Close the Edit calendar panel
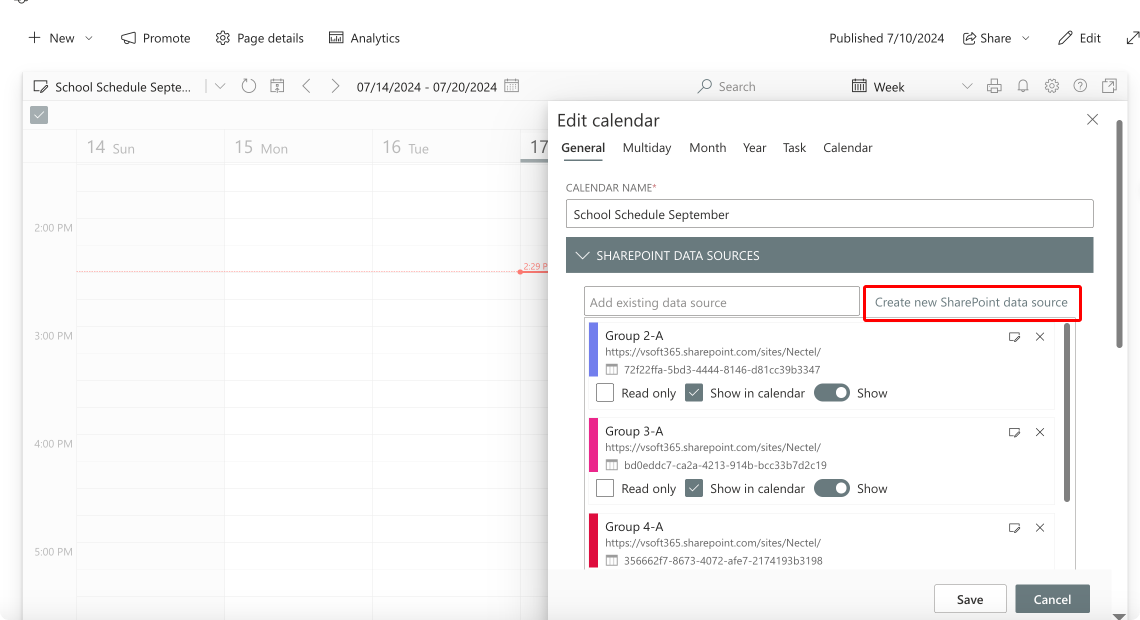Screen dimensions: 1140x620 [x=1092, y=119]
